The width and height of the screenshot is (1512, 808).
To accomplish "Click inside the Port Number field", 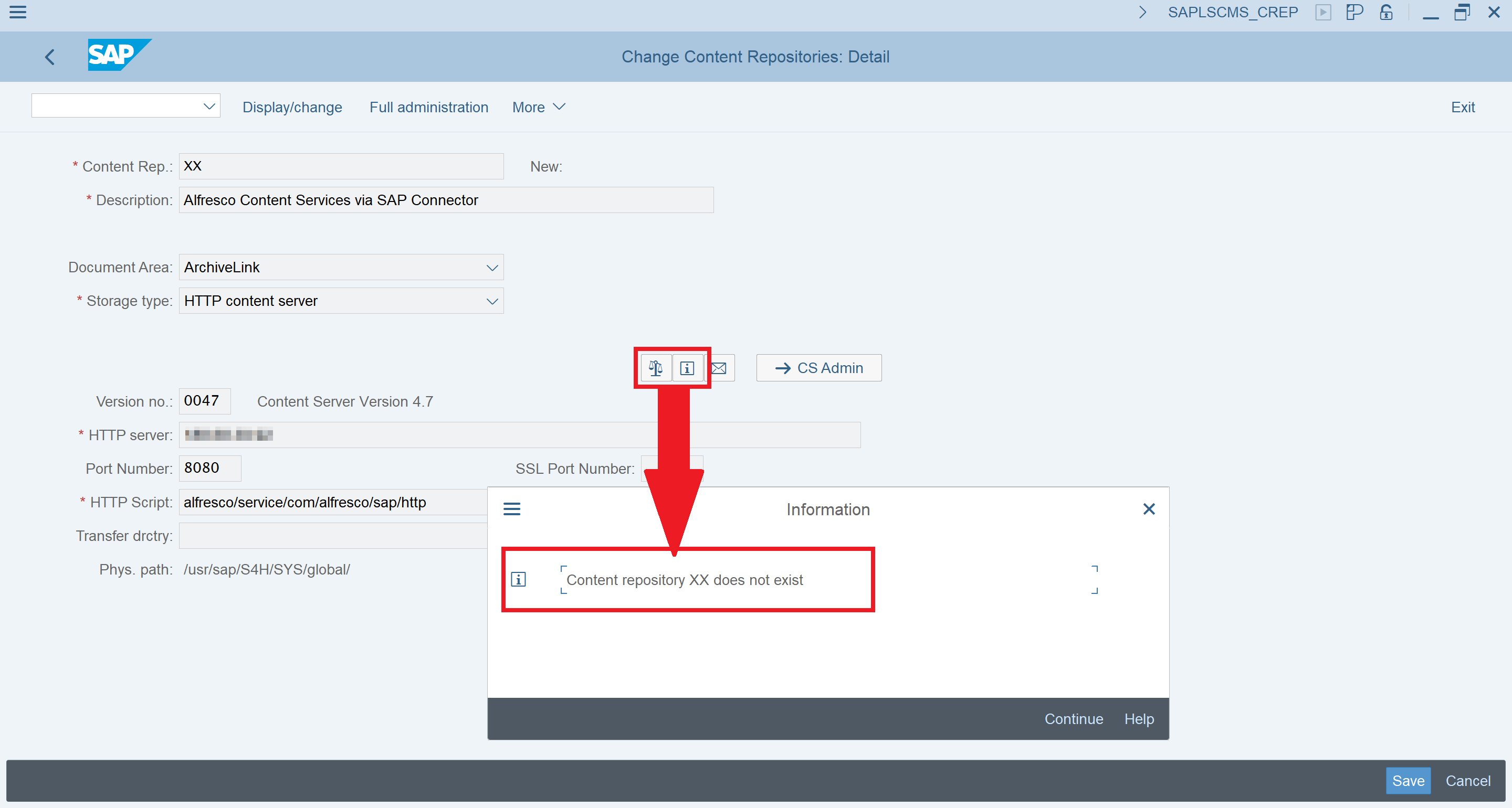I will click(209, 468).
